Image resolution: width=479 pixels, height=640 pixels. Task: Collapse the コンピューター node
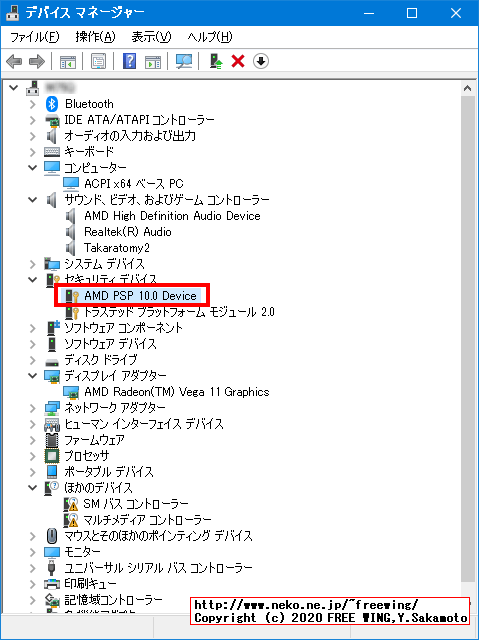33,168
